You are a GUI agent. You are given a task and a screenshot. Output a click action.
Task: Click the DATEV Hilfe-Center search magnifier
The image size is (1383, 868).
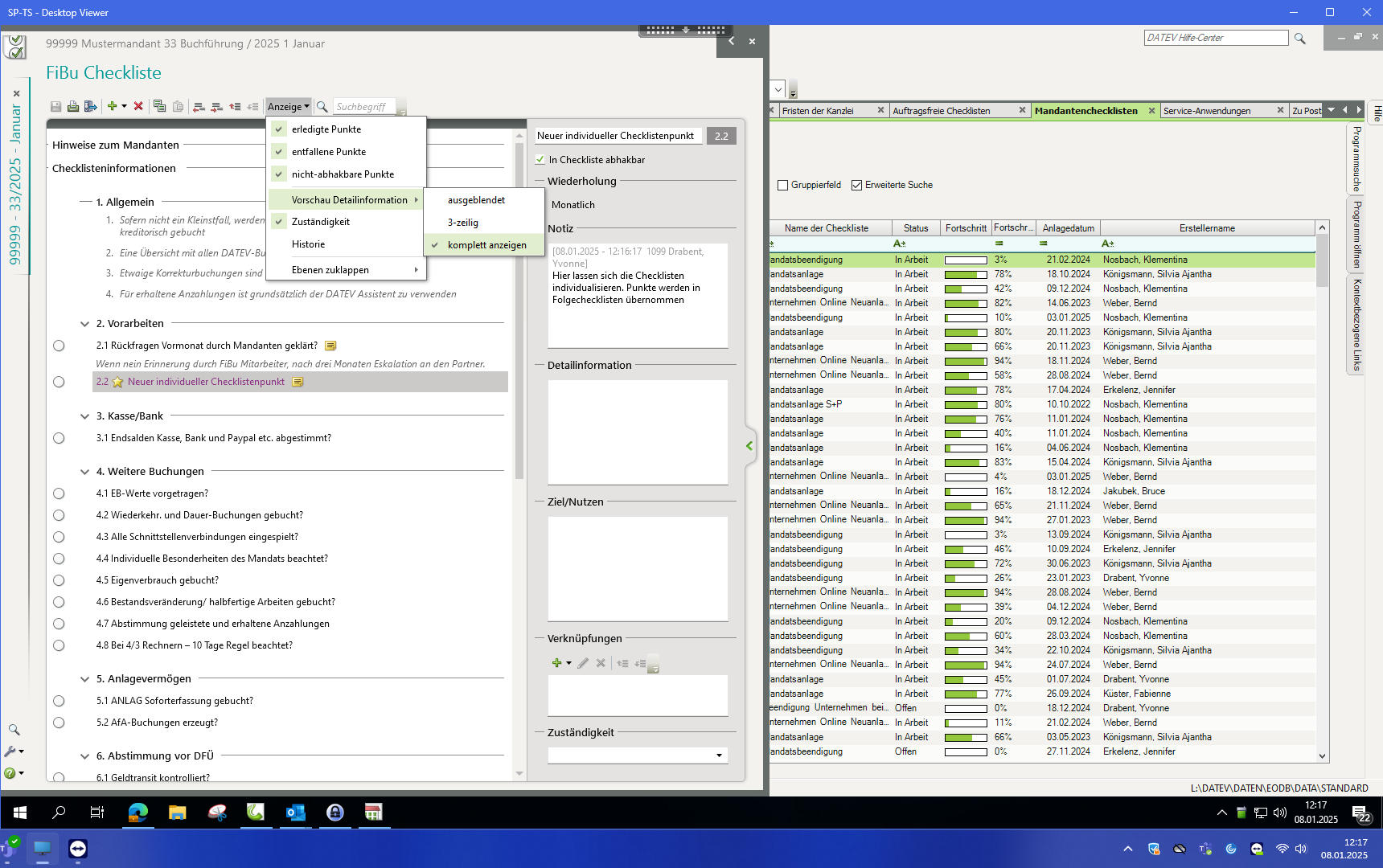pos(1300,39)
